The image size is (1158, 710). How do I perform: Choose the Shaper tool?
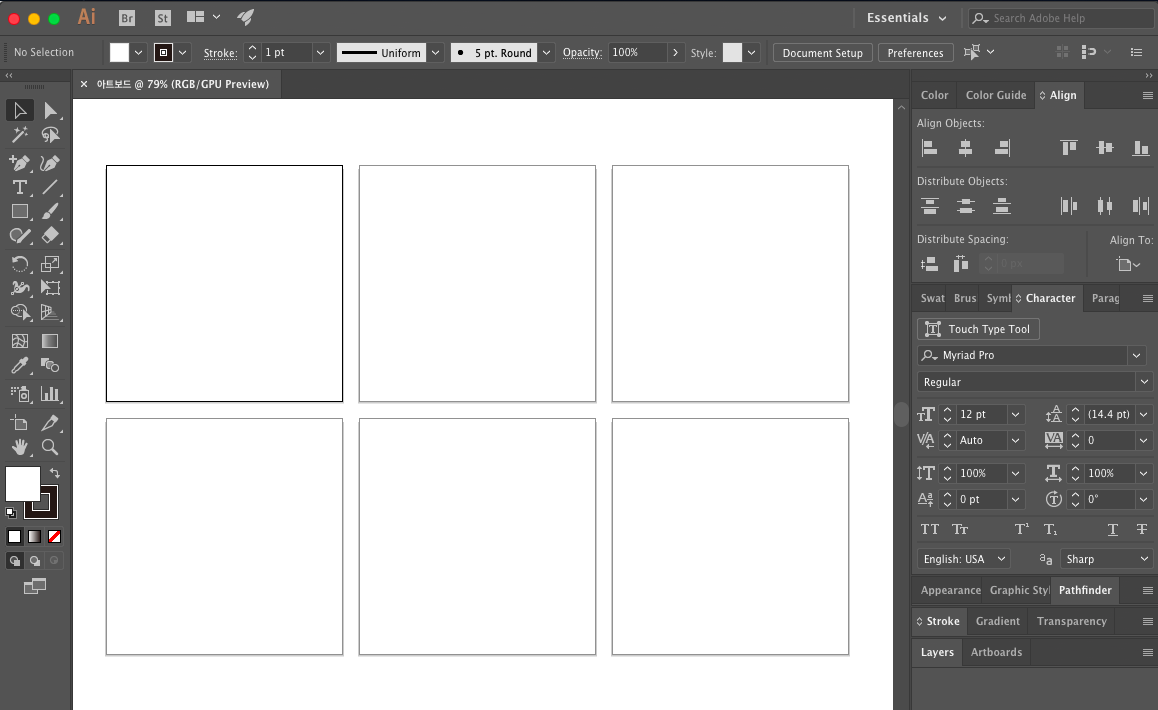20,236
